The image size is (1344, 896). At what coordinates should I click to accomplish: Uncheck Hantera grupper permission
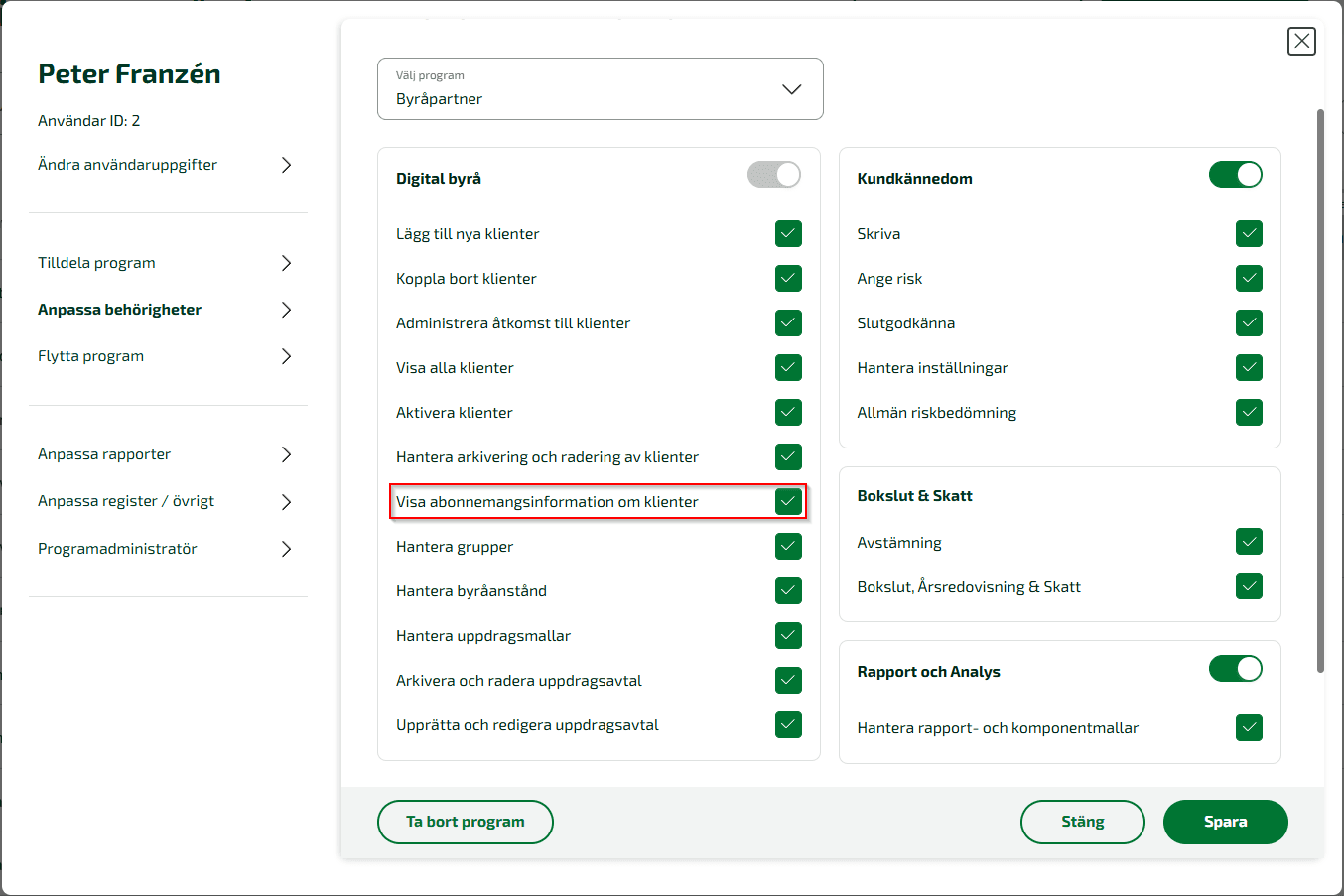[x=787, y=546]
